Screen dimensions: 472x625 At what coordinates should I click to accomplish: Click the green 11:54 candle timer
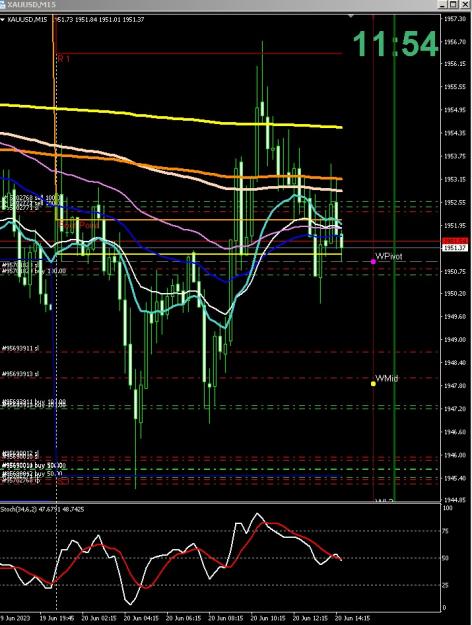click(x=395, y=44)
